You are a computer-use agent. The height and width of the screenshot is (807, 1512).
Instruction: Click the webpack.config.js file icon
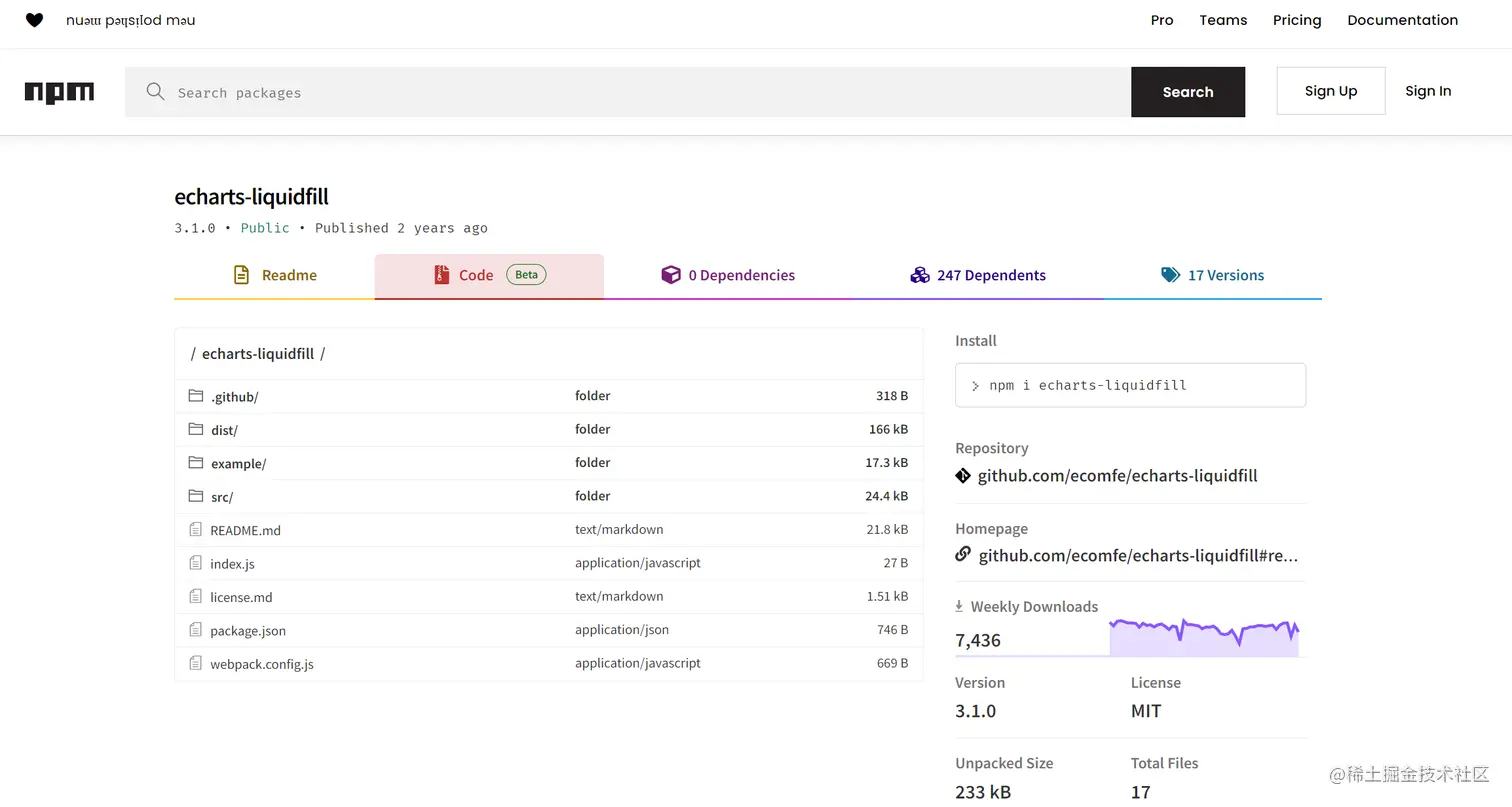click(196, 663)
